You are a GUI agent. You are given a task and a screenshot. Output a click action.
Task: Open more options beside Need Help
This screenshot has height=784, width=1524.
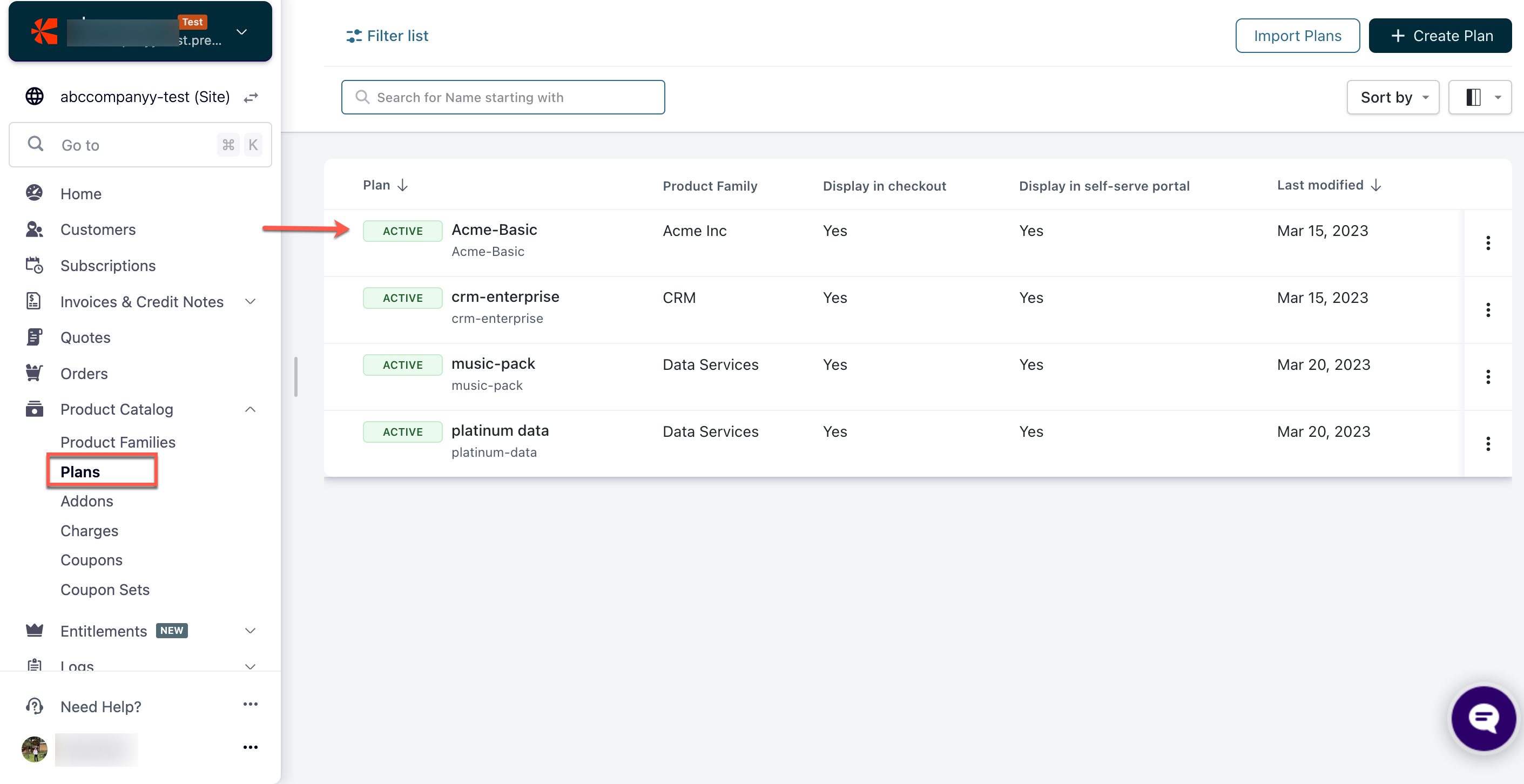pos(250,704)
